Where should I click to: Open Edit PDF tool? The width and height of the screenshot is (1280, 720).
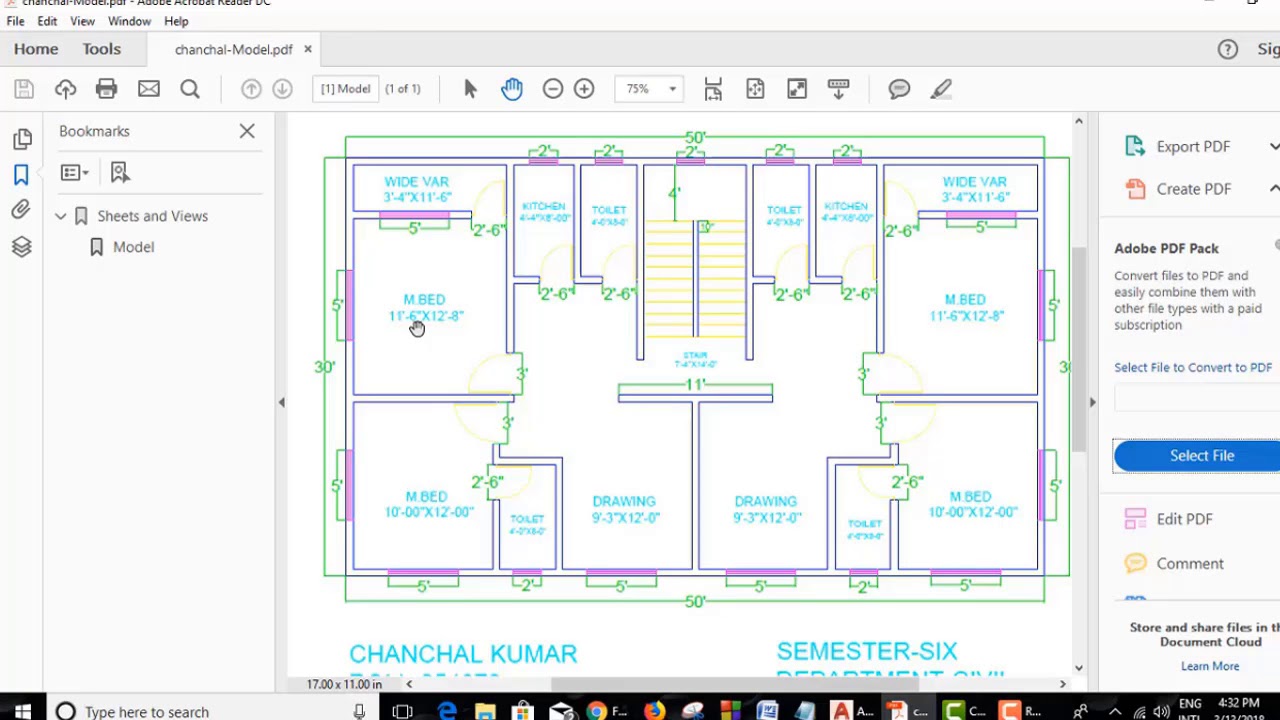(x=1184, y=519)
